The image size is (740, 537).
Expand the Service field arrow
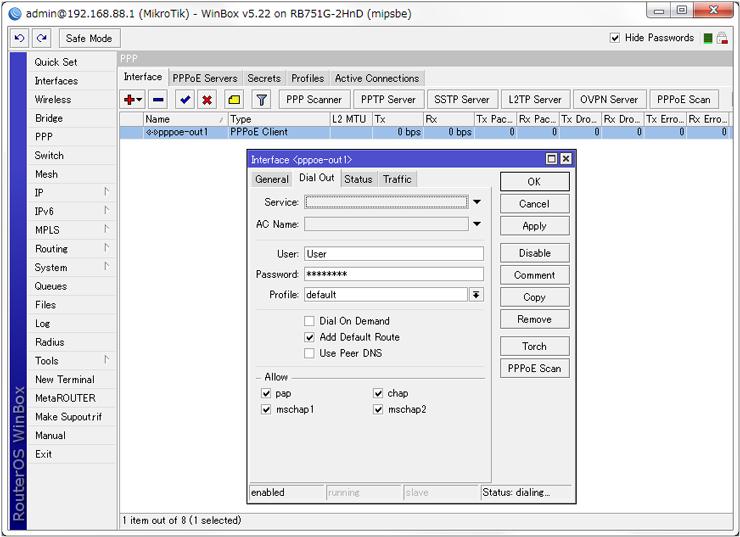tap(477, 202)
